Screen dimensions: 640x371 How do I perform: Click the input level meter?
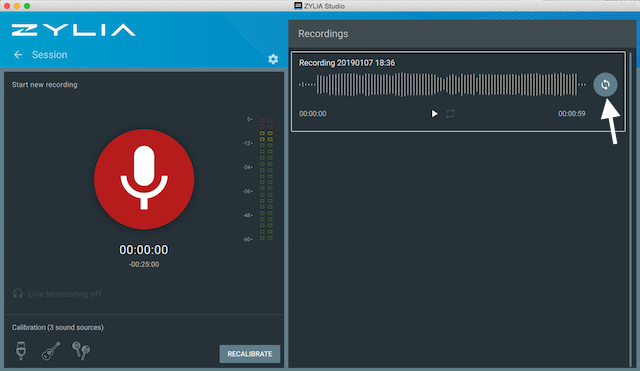[266, 179]
